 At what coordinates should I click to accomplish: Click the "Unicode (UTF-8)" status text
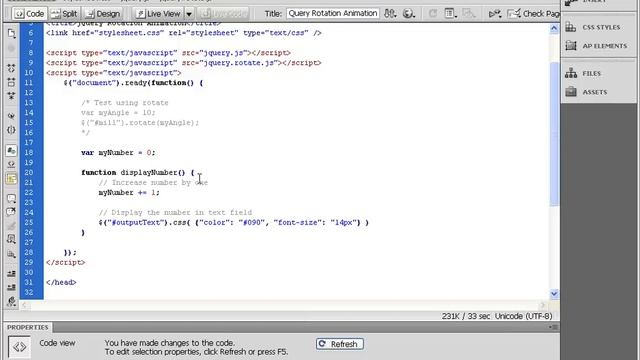[x=523, y=316]
